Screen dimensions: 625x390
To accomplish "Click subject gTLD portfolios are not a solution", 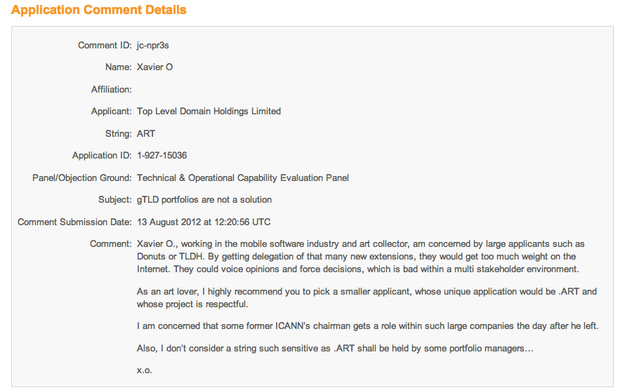I will (204, 200).
